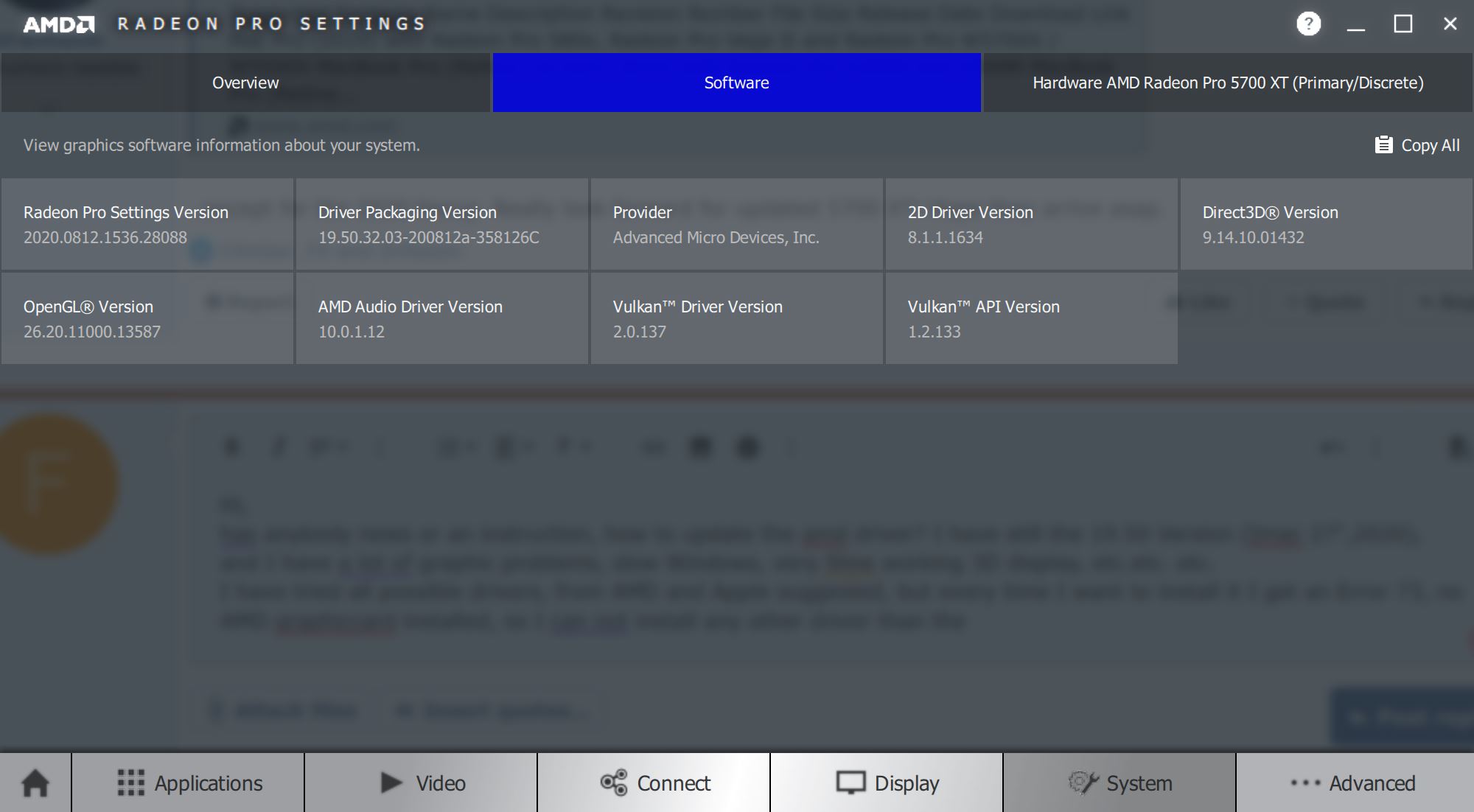Maximize the Radeon Pro Settings window
Image resolution: width=1474 pixels, height=812 pixels.
(1403, 24)
